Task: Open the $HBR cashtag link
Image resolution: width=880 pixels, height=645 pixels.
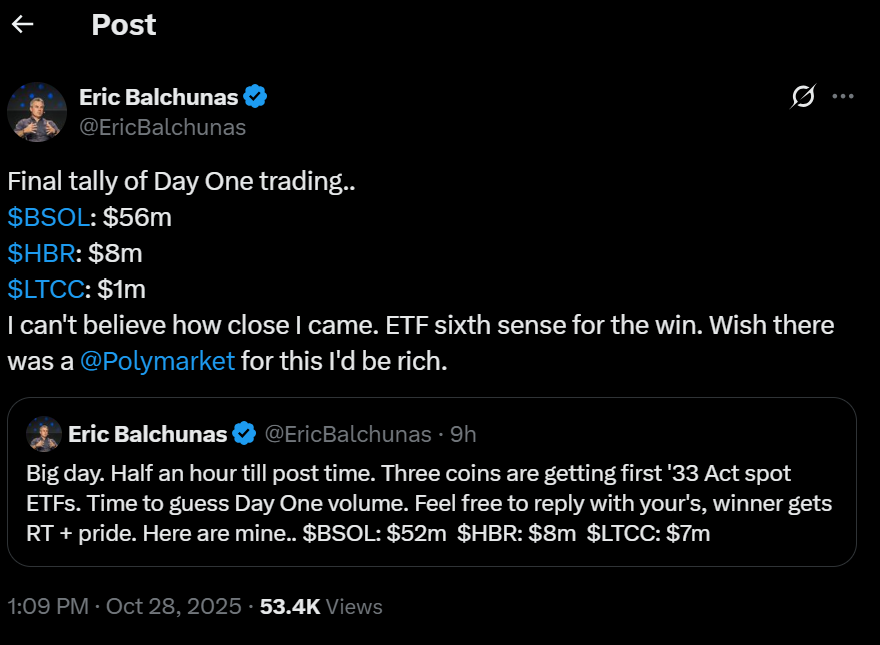Action: tap(41, 253)
